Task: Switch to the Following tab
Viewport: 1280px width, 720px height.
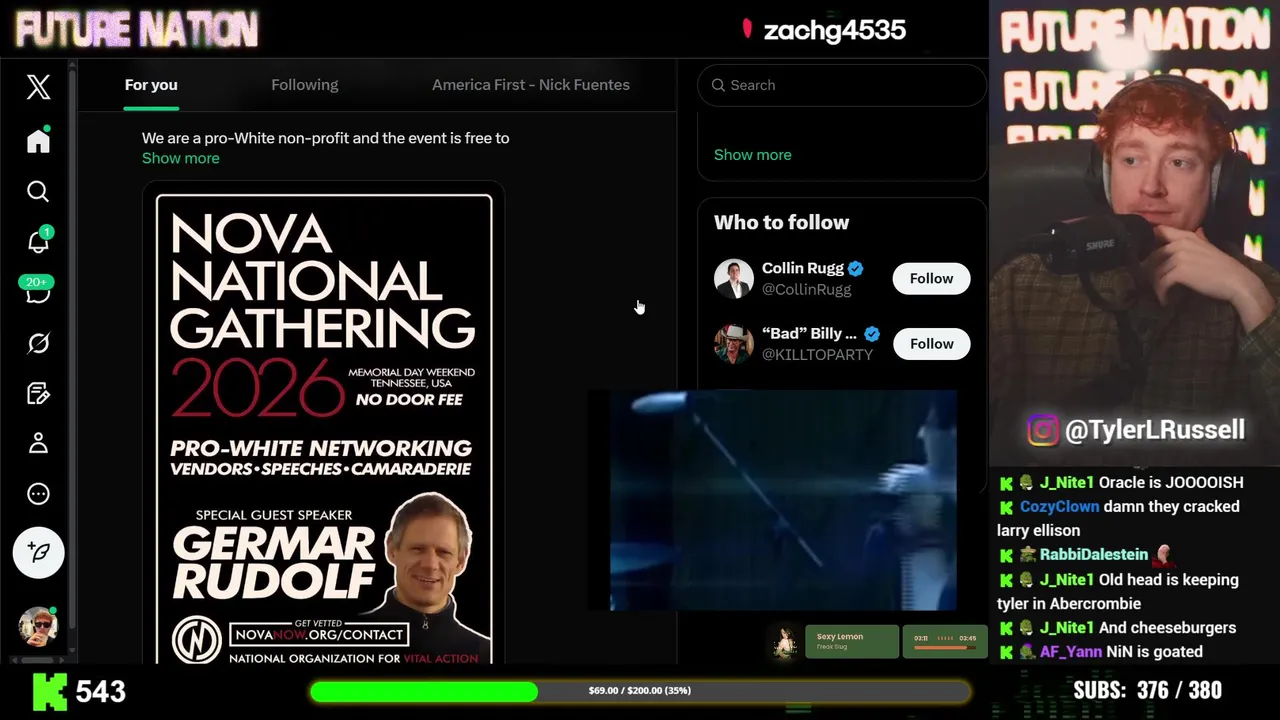Action: coord(305,85)
